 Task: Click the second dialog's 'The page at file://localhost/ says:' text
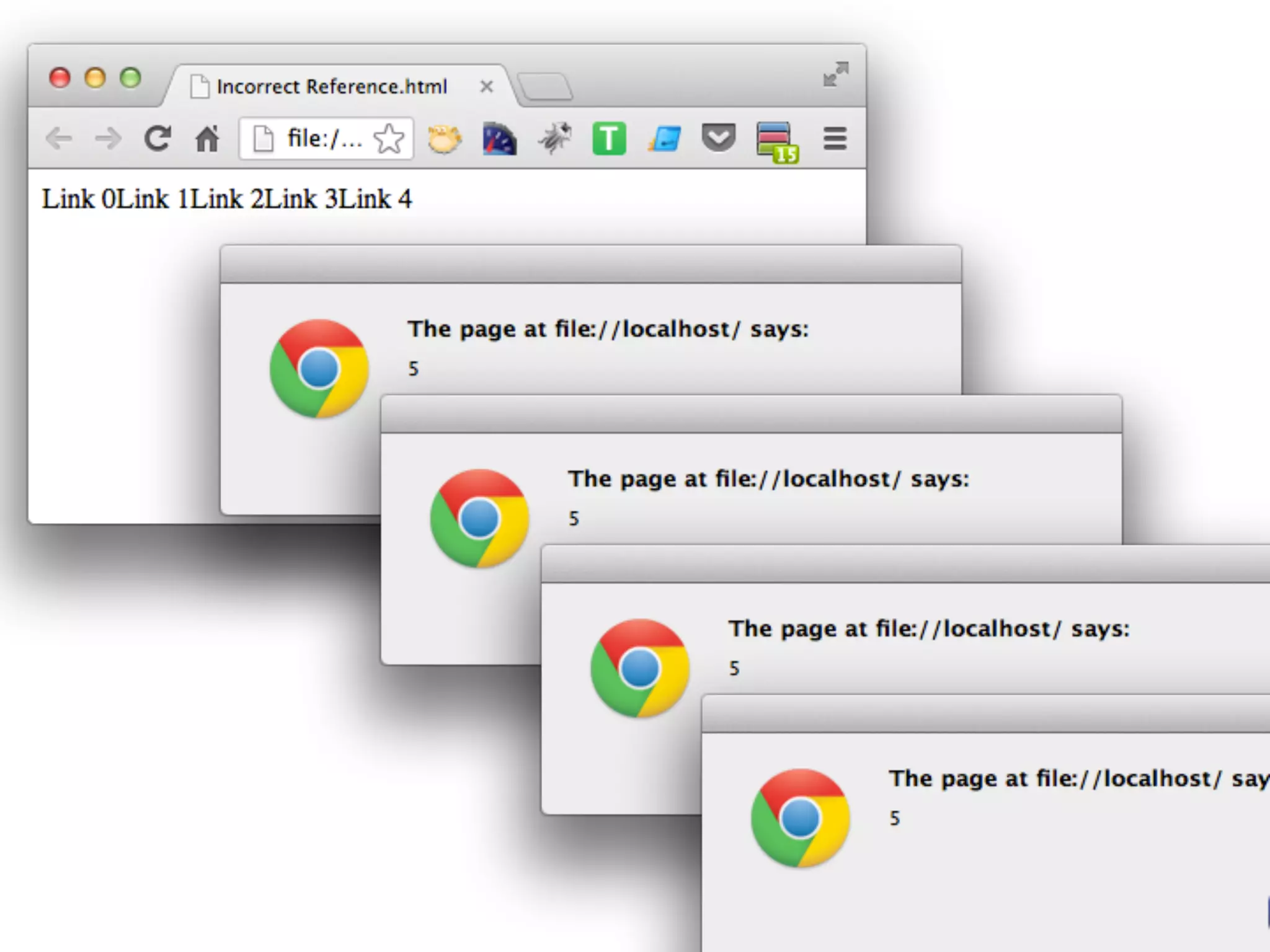click(x=769, y=479)
